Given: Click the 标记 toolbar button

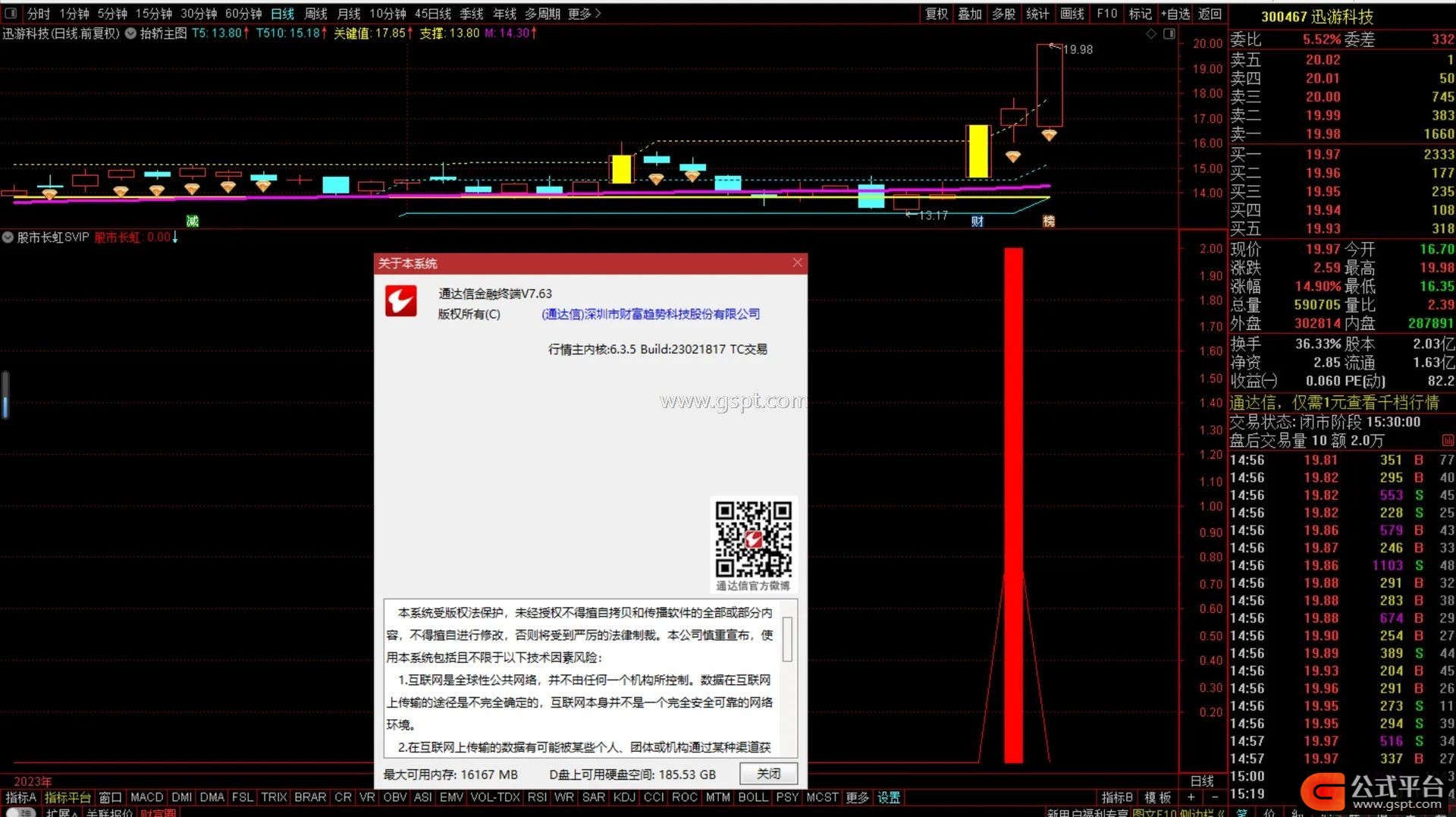Looking at the screenshot, I should 1140,14.
